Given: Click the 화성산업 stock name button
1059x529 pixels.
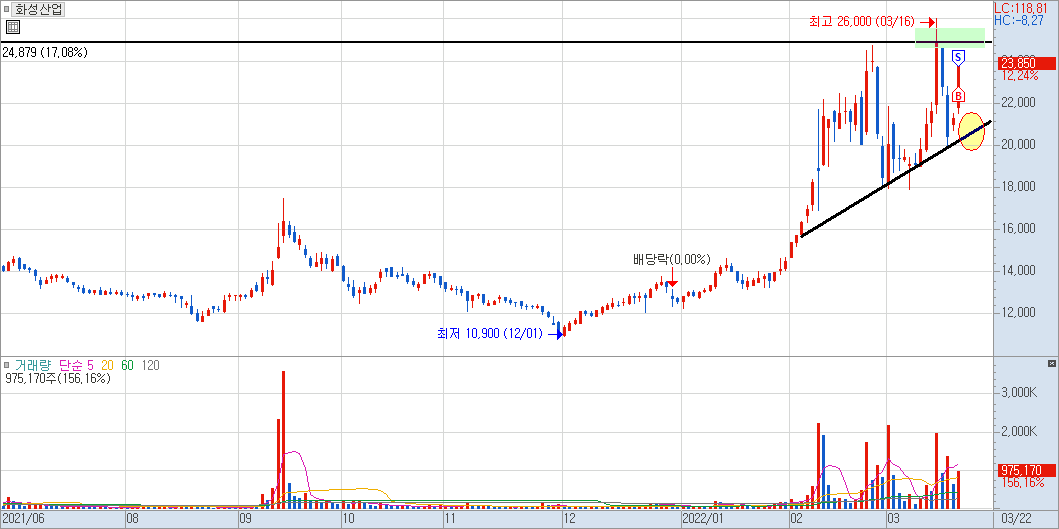Looking at the screenshot, I should [38, 9].
